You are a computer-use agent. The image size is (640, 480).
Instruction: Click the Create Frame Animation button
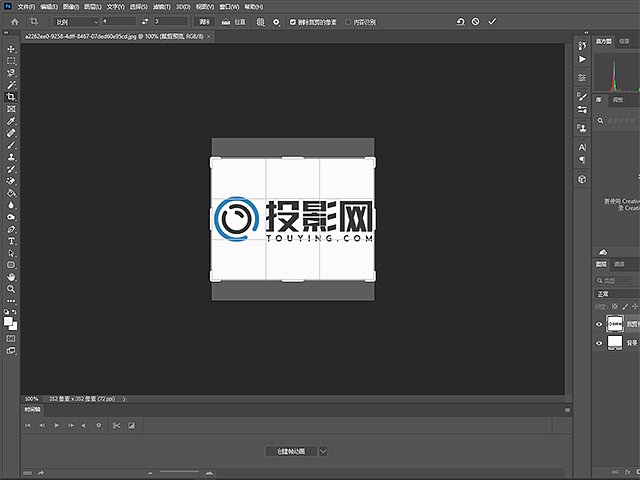[291, 451]
